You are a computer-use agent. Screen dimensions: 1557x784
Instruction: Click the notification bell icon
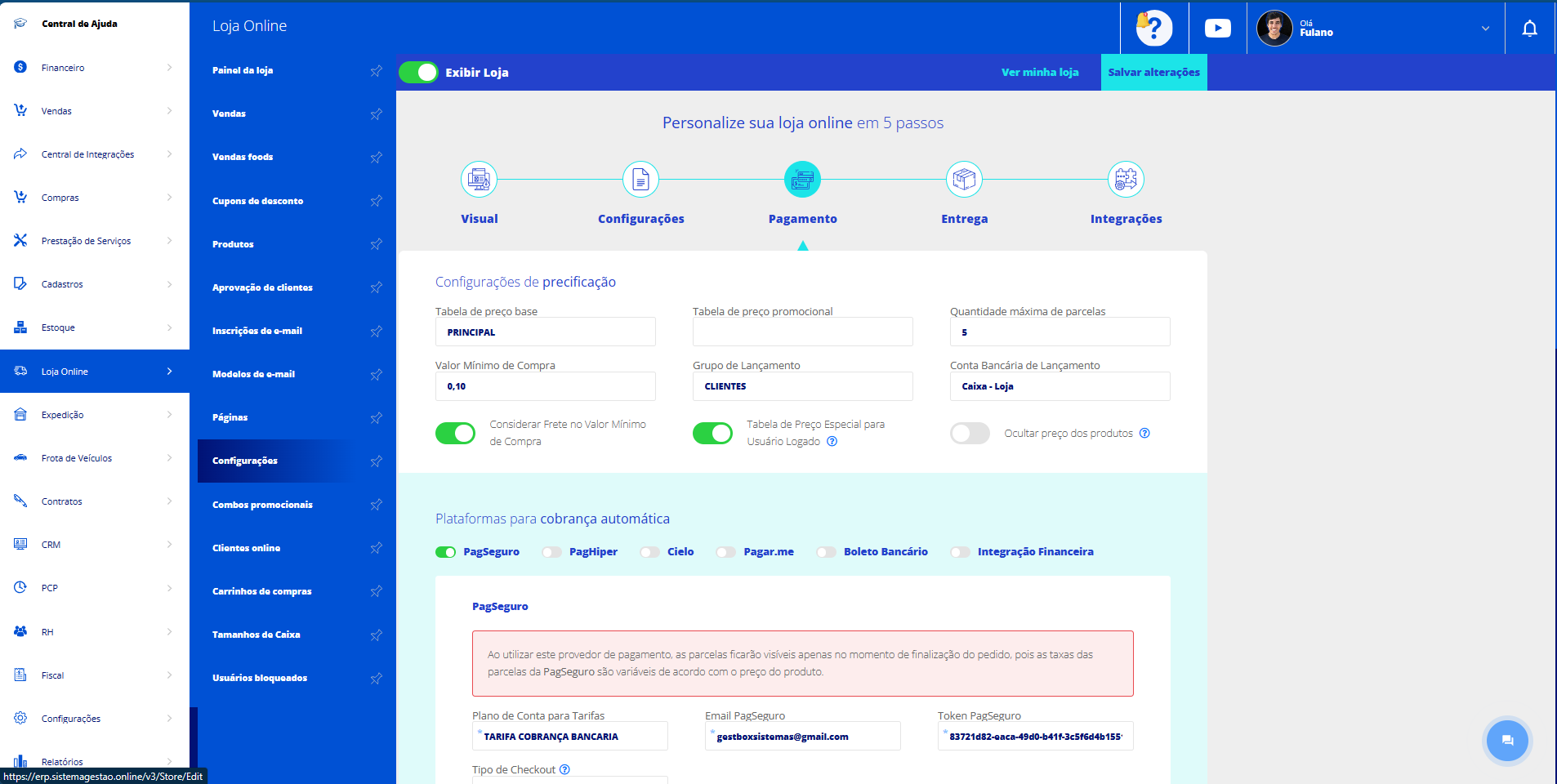[1529, 29]
